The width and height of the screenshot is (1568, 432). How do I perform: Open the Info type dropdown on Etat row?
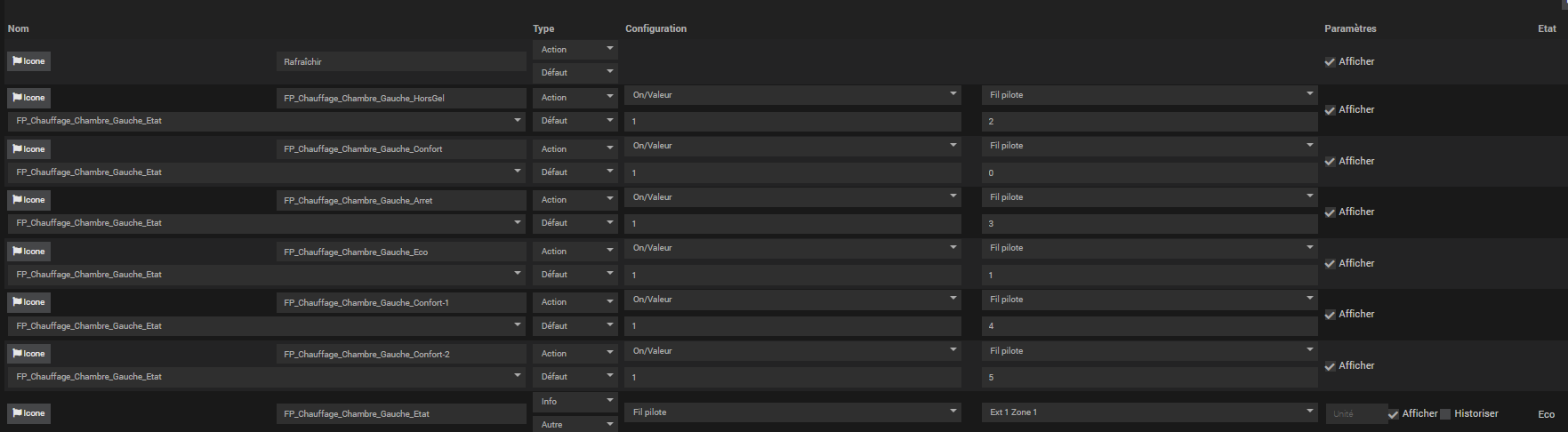pos(575,402)
